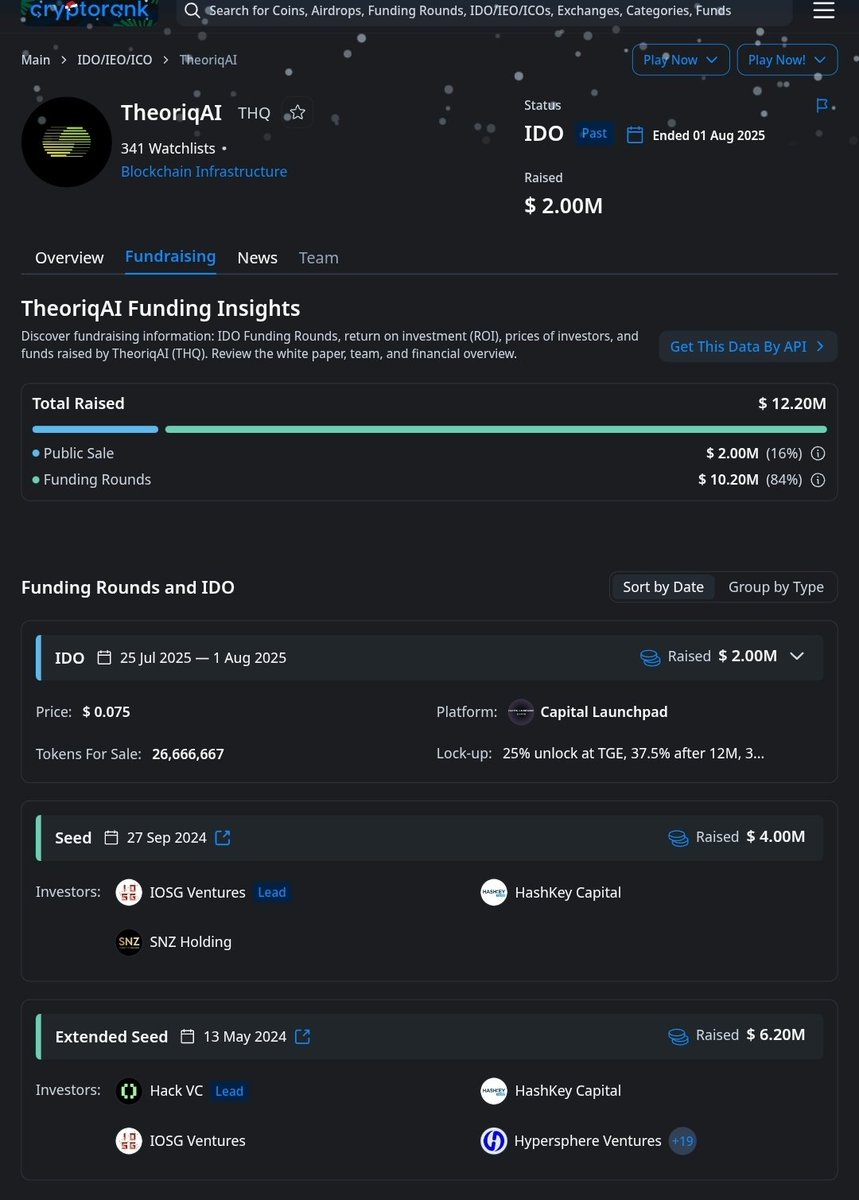Click the IOSG Ventures logo in Seed round
Image resolution: width=859 pixels, height=1200 pixels.
129,892
